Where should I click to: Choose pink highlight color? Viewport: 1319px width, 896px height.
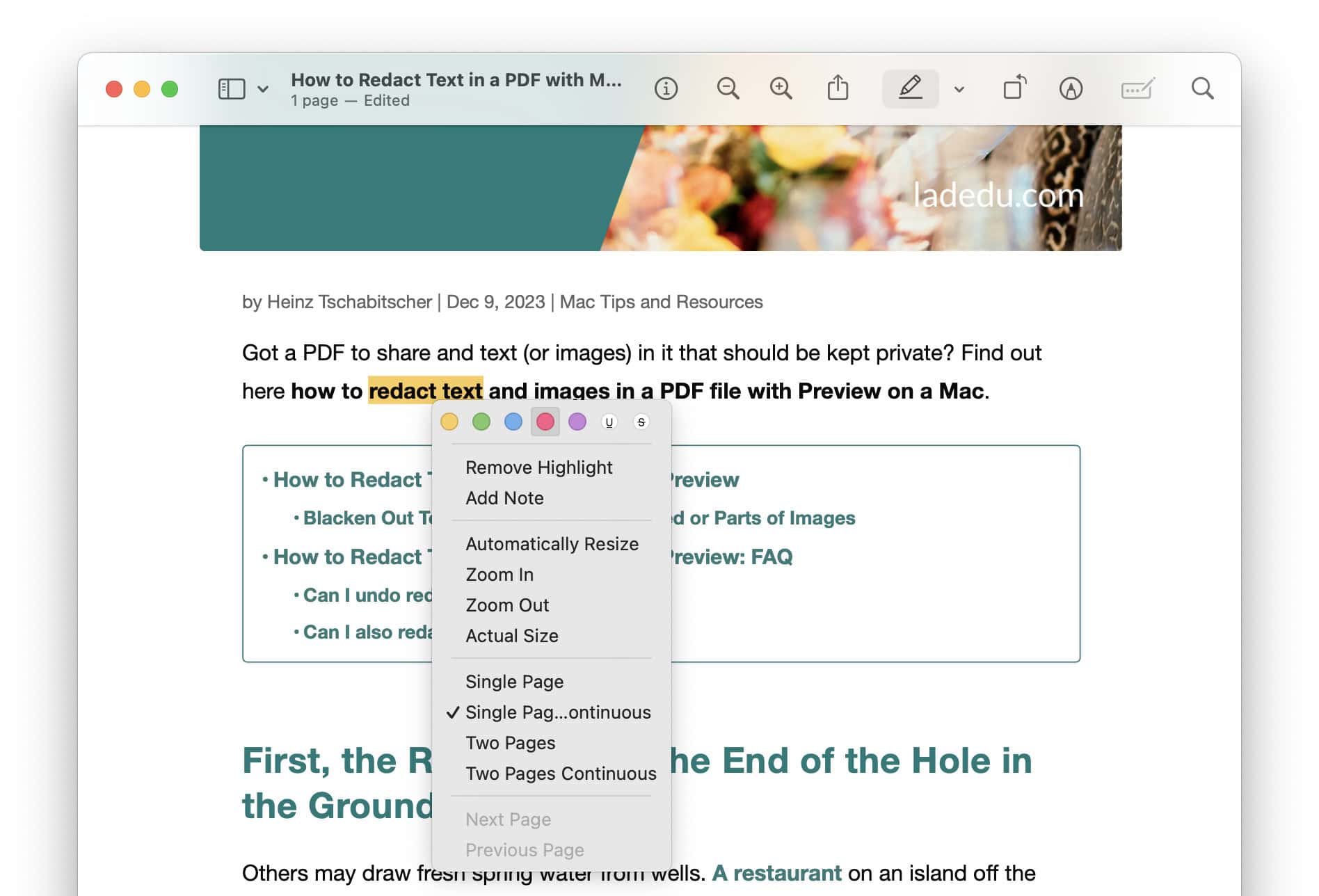point(545,422)
